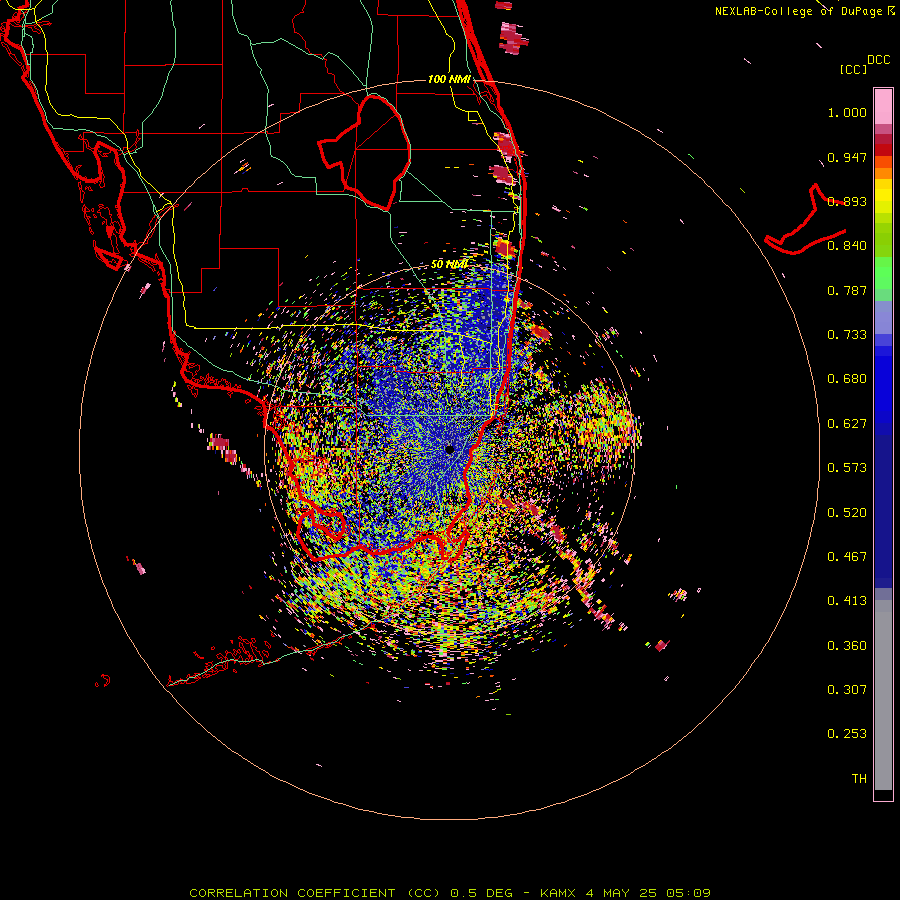This screenshot has width=900, height=900.
Task: Pick the light pink top color bar segment
Action: [883, 106]
